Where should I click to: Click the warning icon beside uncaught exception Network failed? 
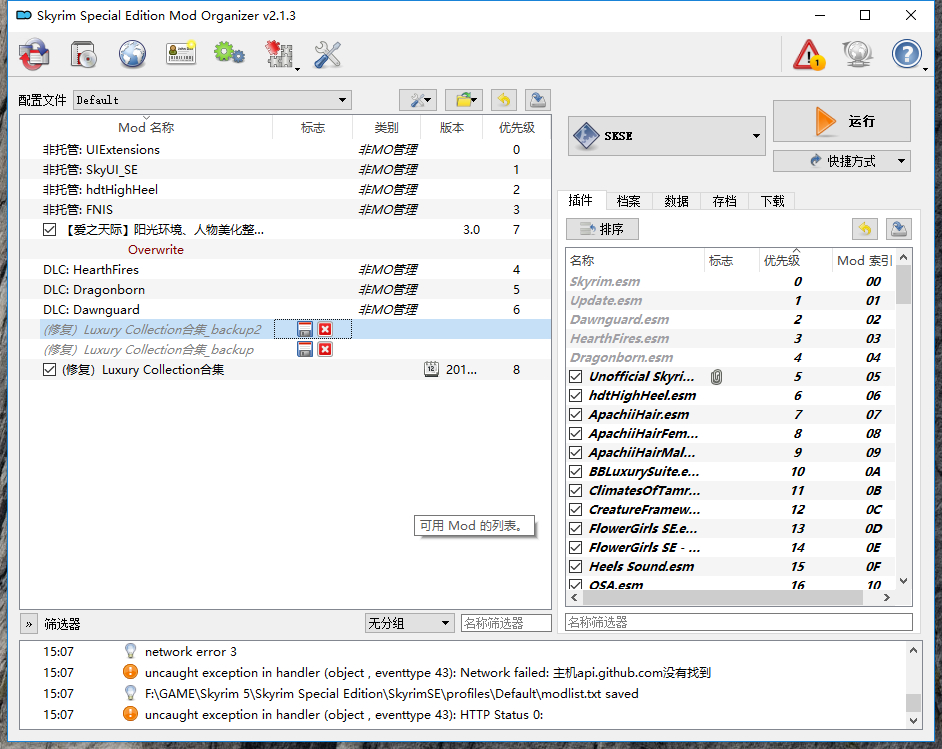tap(130, 672)
